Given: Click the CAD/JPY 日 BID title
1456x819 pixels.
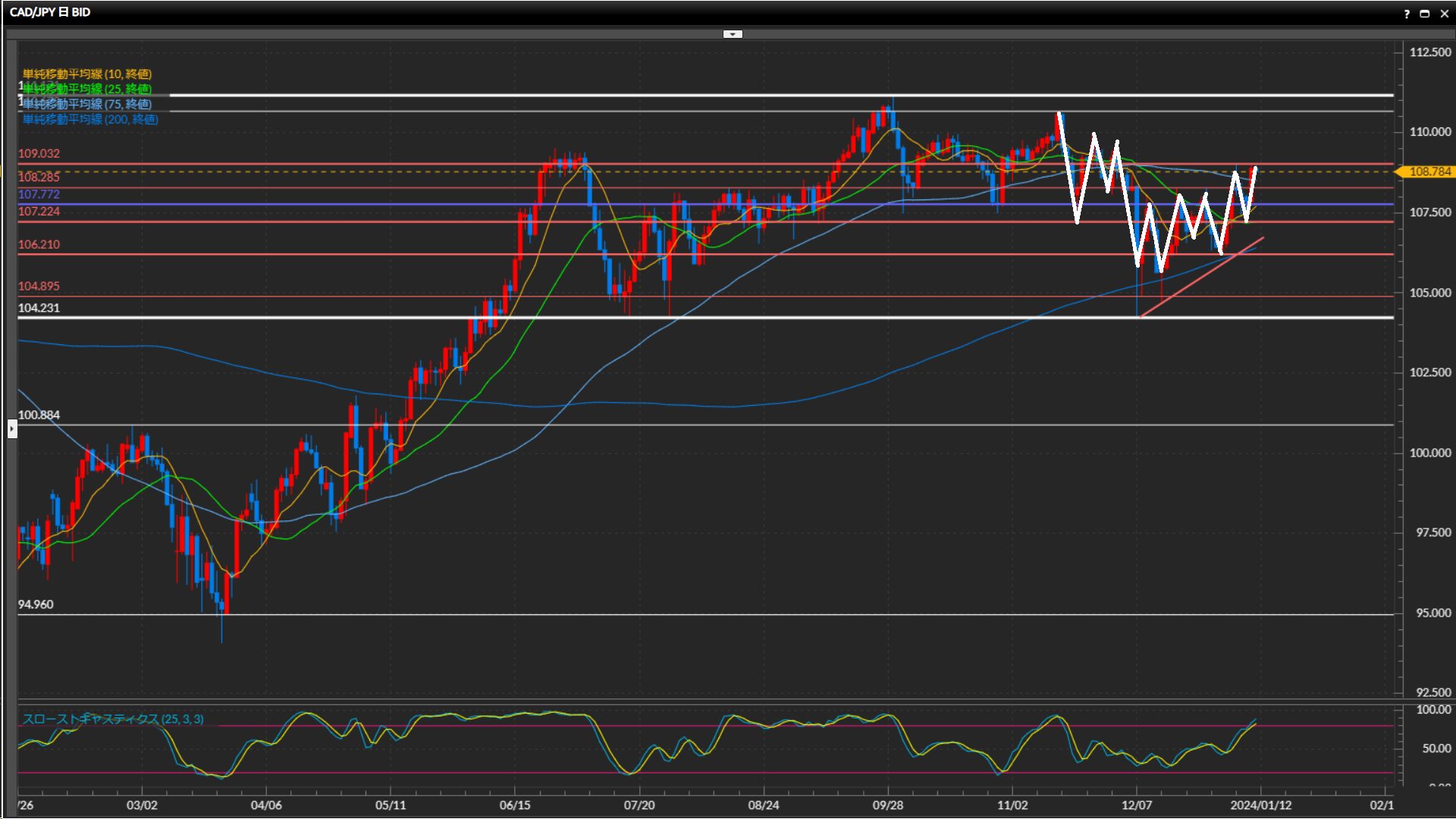Looking at the screenshot, I should click(x=50, y=12).
